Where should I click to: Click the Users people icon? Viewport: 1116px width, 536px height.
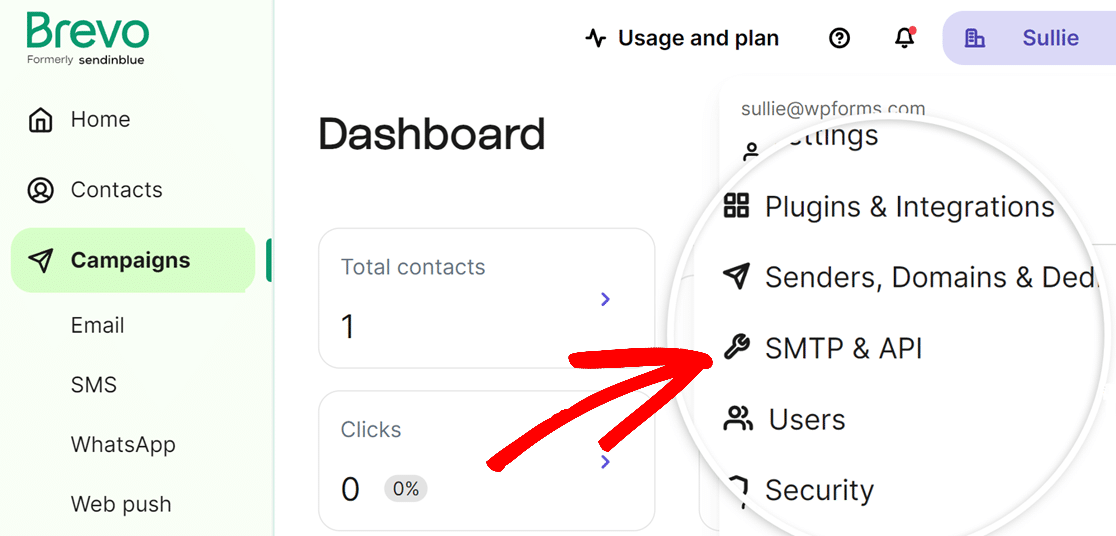[x=738, y=419]
